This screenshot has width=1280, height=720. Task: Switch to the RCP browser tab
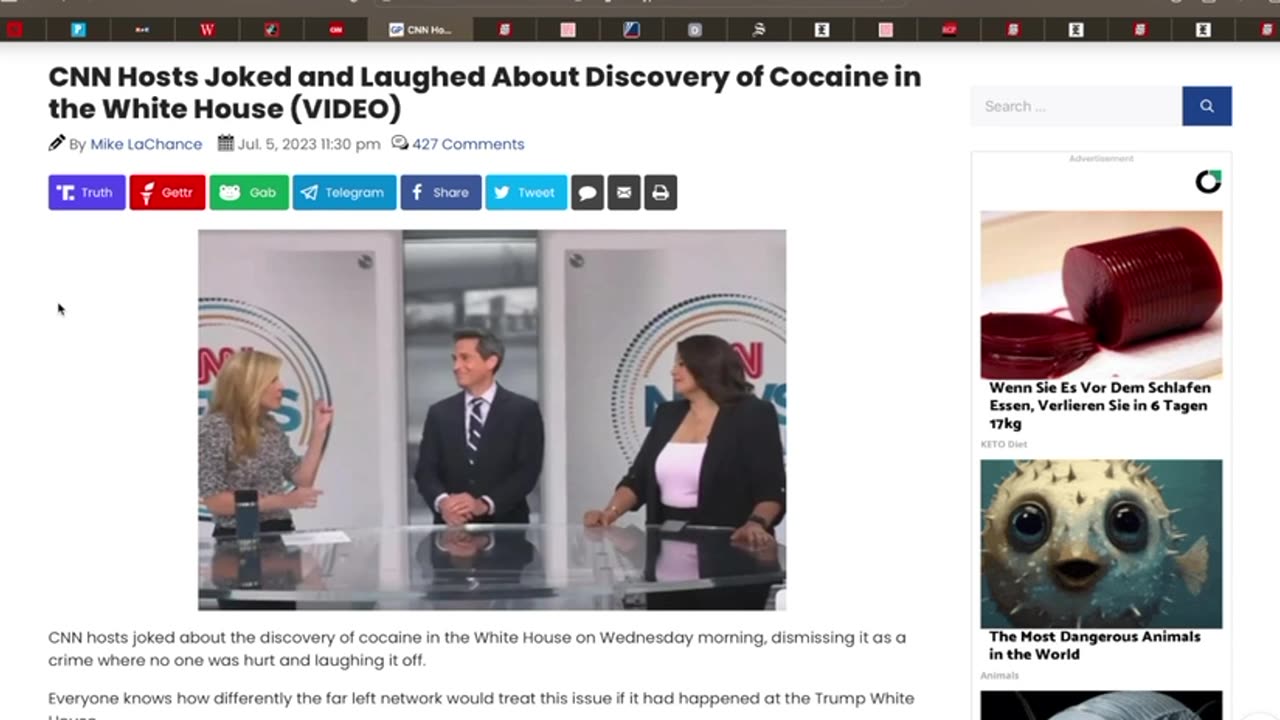(949, 30)
